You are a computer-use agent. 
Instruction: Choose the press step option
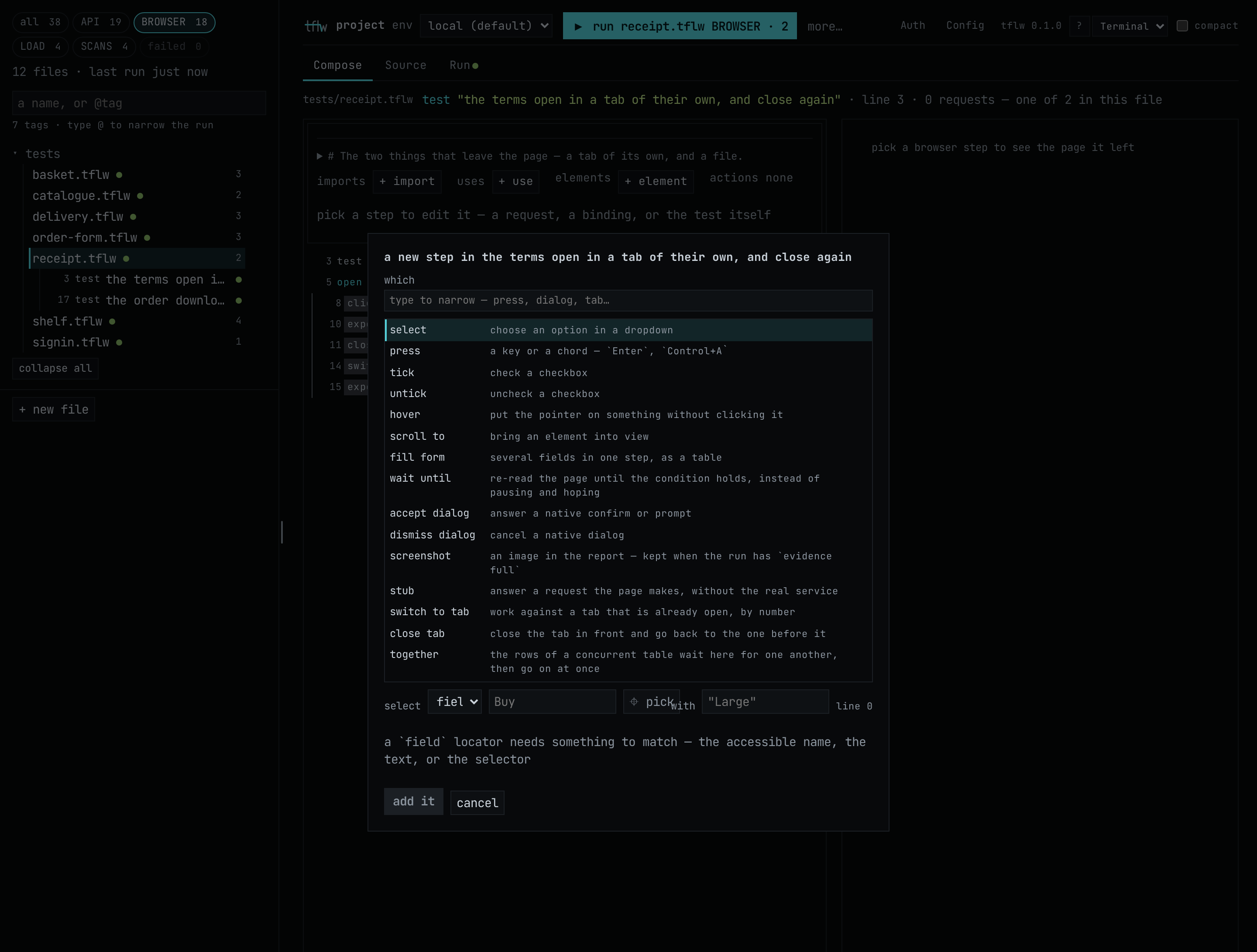pos(628,351)
